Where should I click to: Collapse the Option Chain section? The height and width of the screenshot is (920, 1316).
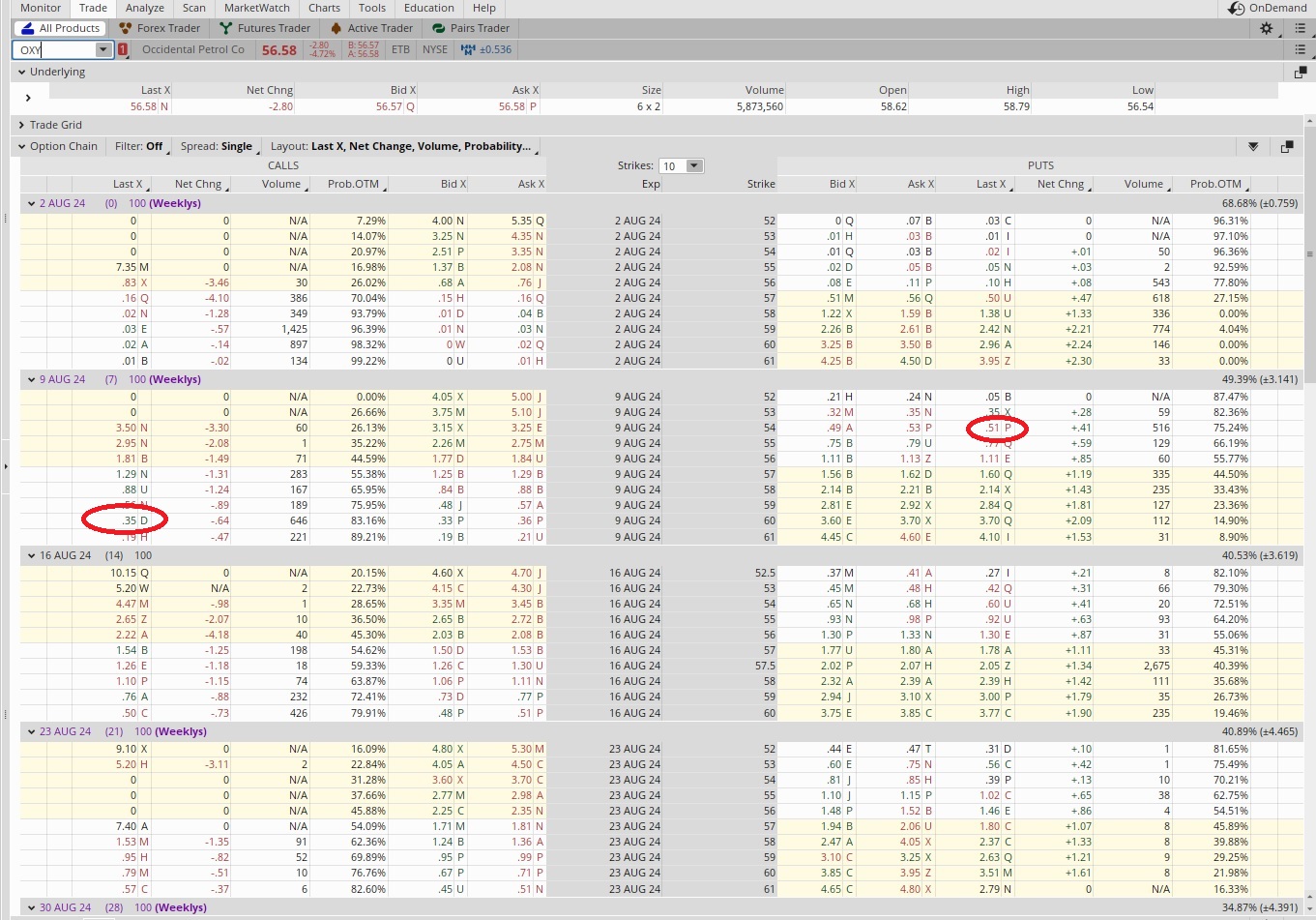pyautogui.click(x=21, y=147)
